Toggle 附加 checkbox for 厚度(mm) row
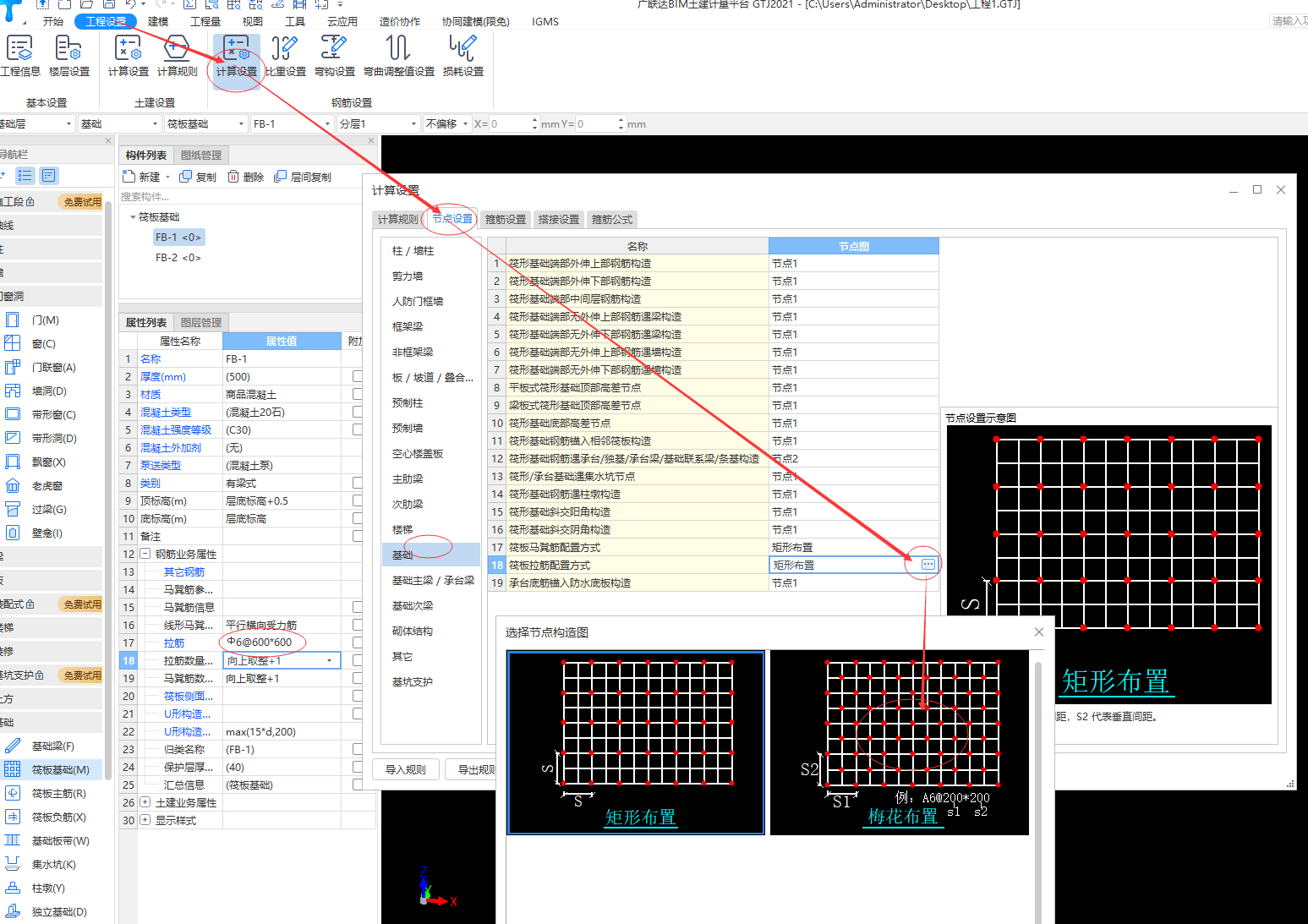 (x=358, y=377)
